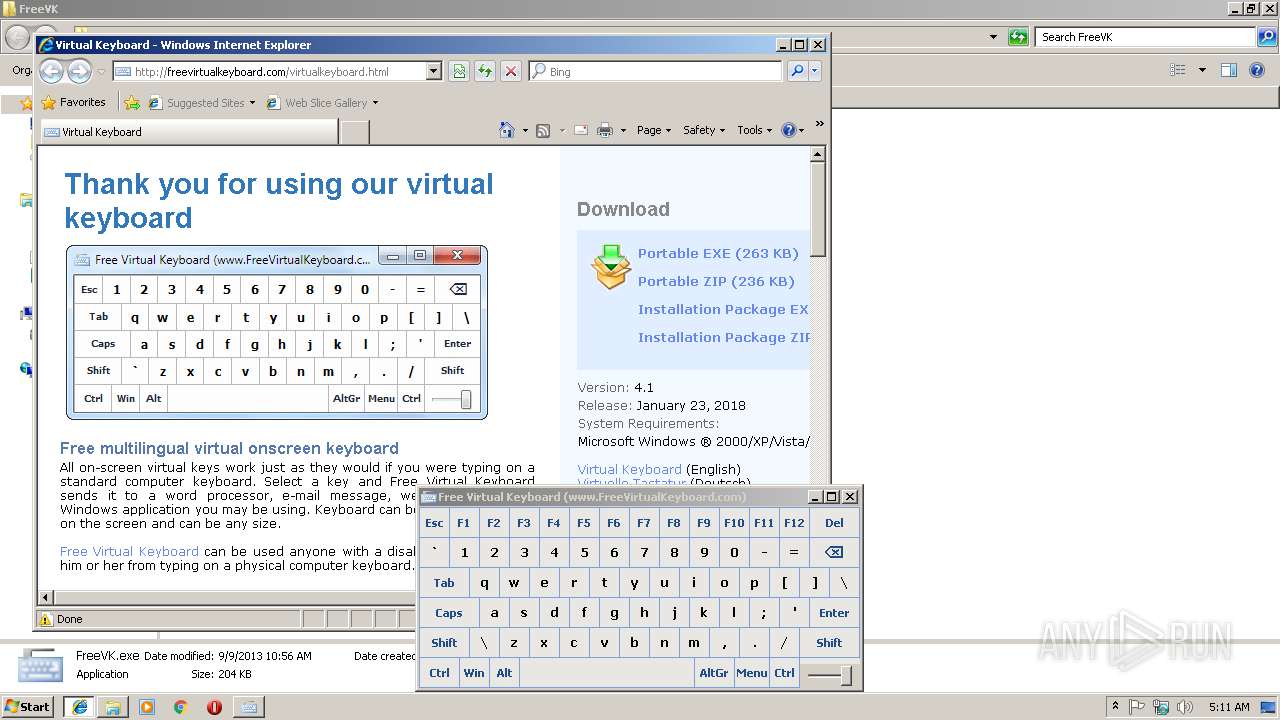The image size is (1280, 720).
Task: Click the volume speaker tray icon
Action: click(x=1186, y=707)
